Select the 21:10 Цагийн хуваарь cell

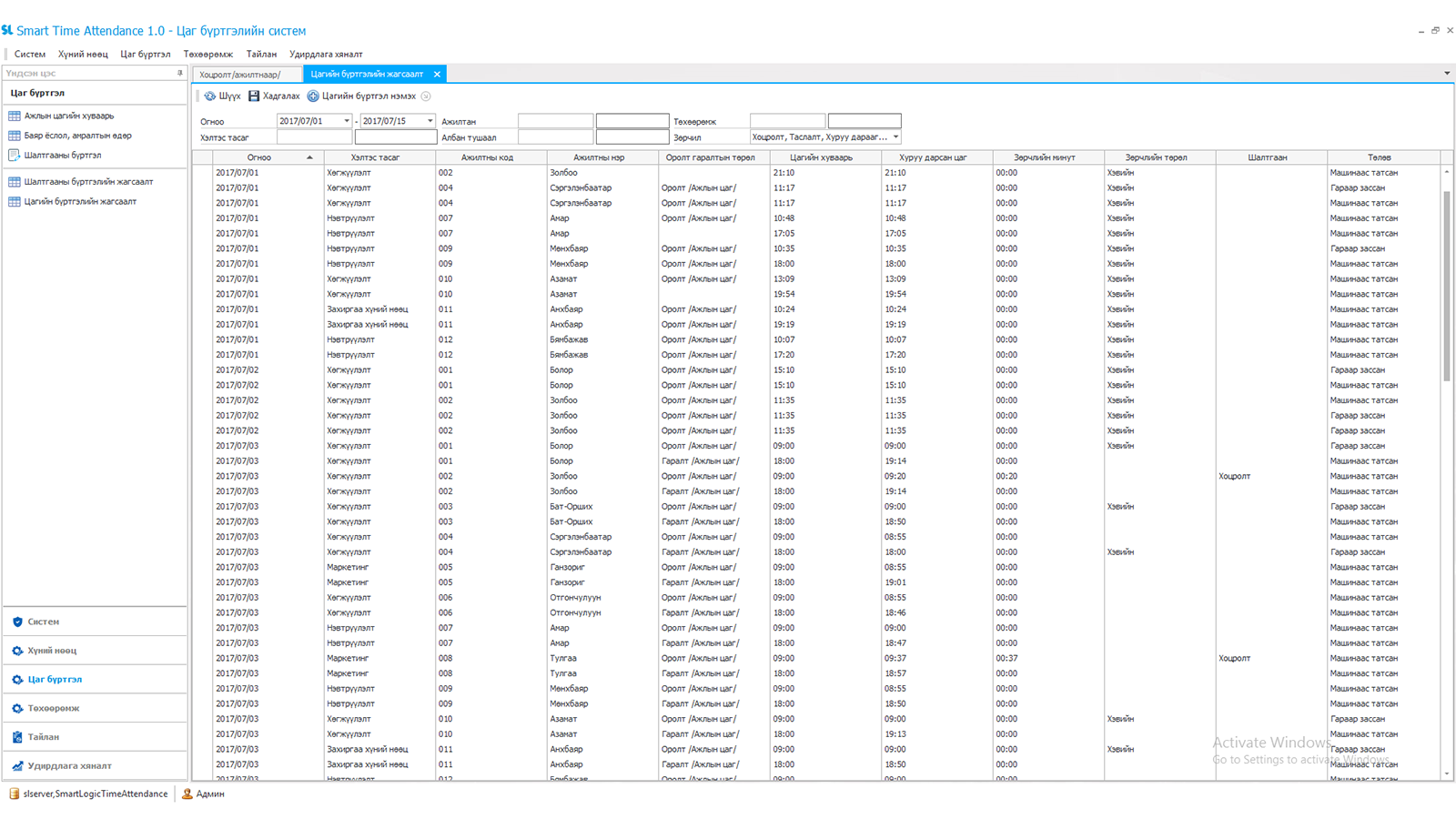(x=824, y=173)
